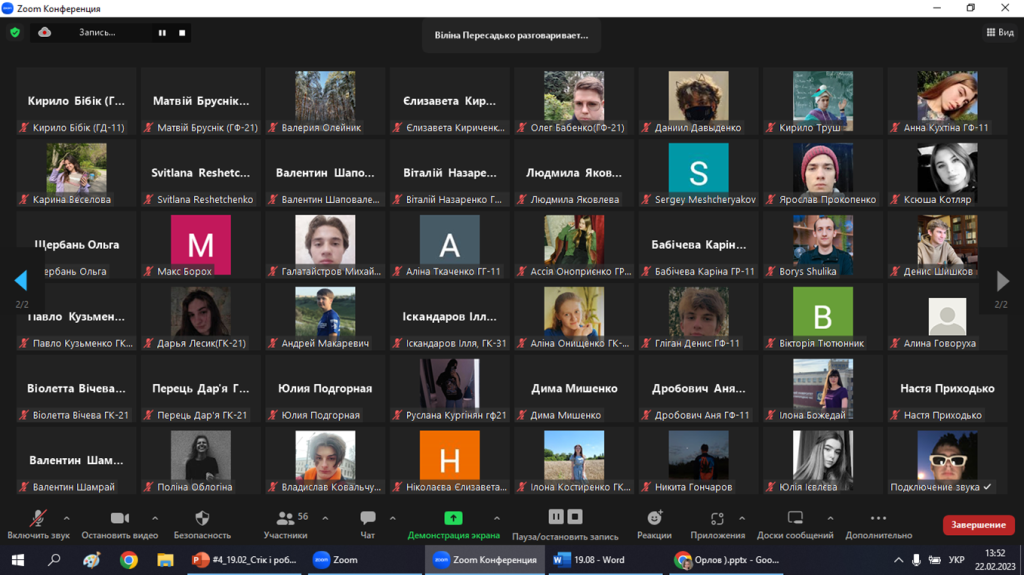1024x575 pixels.
Task: Open the Участники participants panel
Action: [285, 519]
